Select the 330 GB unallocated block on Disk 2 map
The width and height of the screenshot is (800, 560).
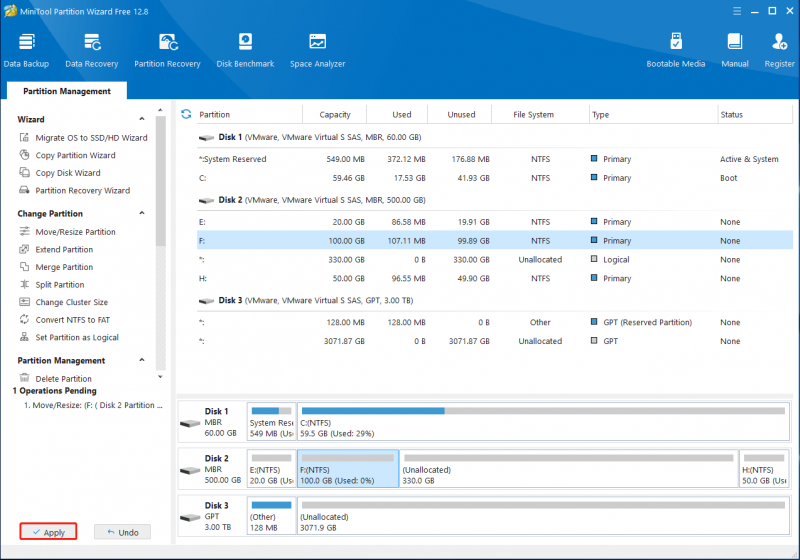(x=569, y=469)
